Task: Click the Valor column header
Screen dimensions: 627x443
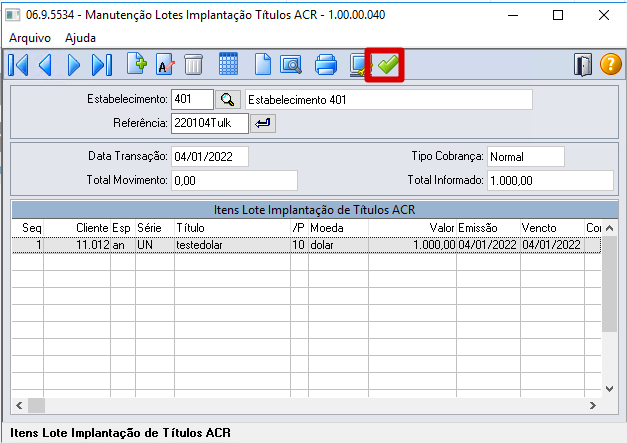Action: point(412,228)
